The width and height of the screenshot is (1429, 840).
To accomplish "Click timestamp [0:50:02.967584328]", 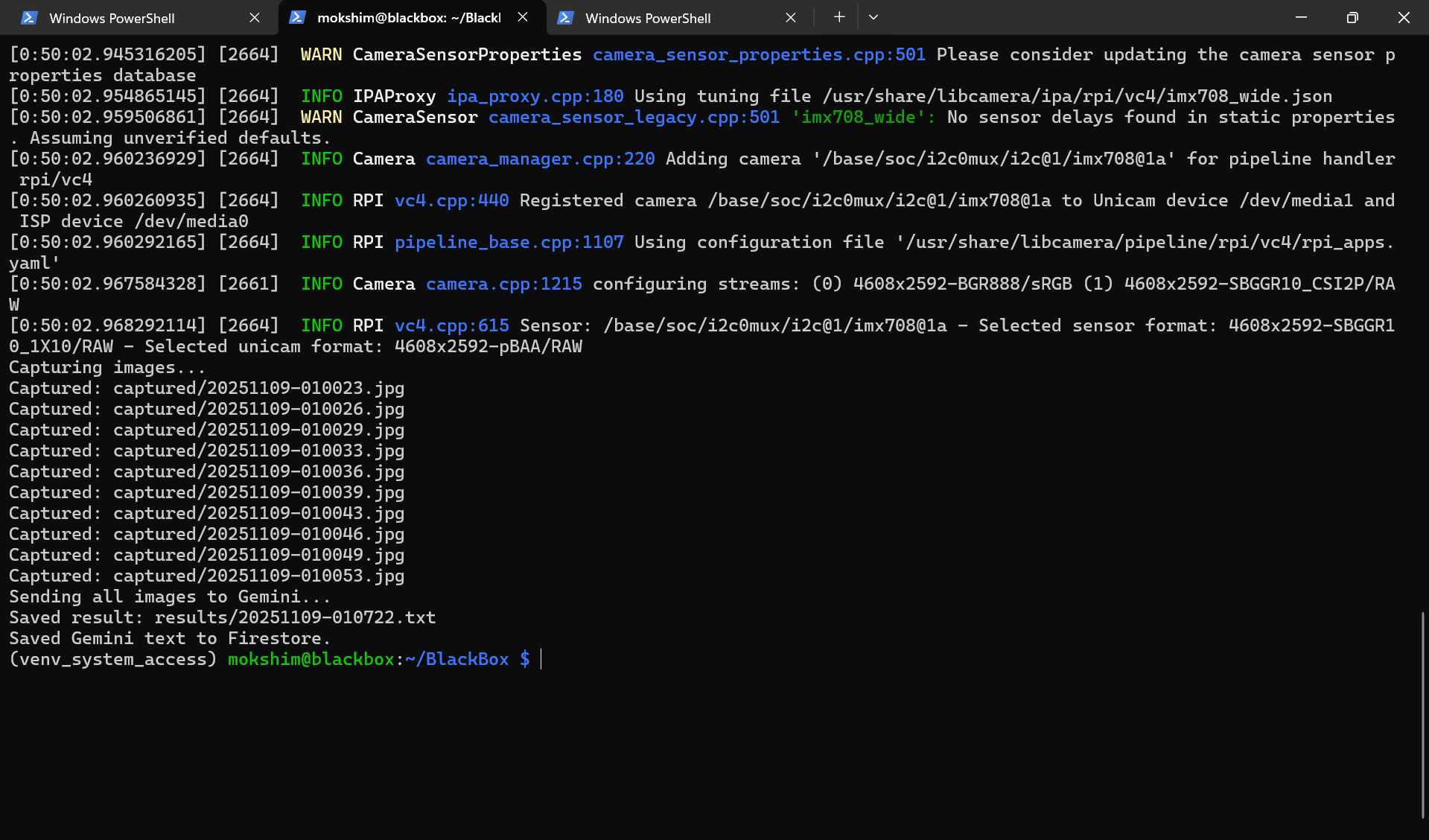I will pyautogui.click(x=107, y=284).
